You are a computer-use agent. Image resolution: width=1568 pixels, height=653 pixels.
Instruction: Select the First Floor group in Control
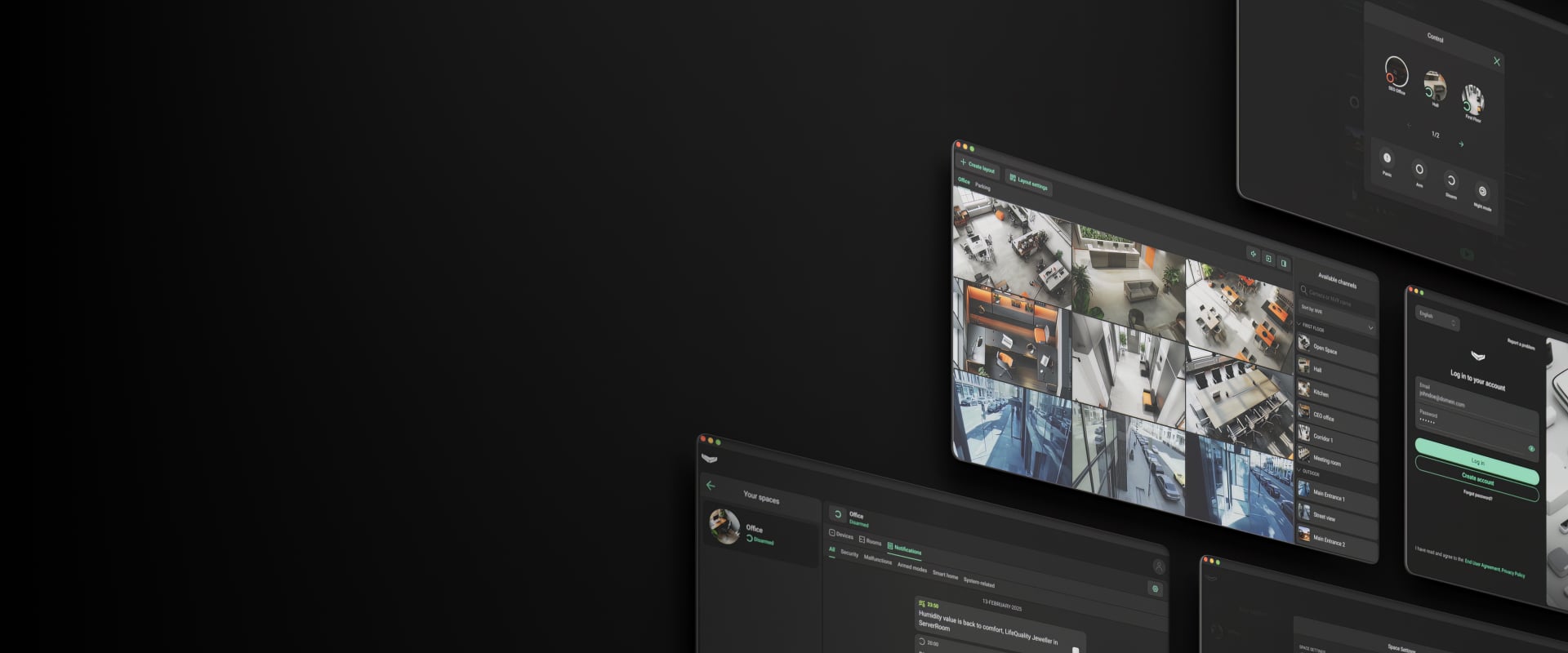click(x=1472, y=100)
